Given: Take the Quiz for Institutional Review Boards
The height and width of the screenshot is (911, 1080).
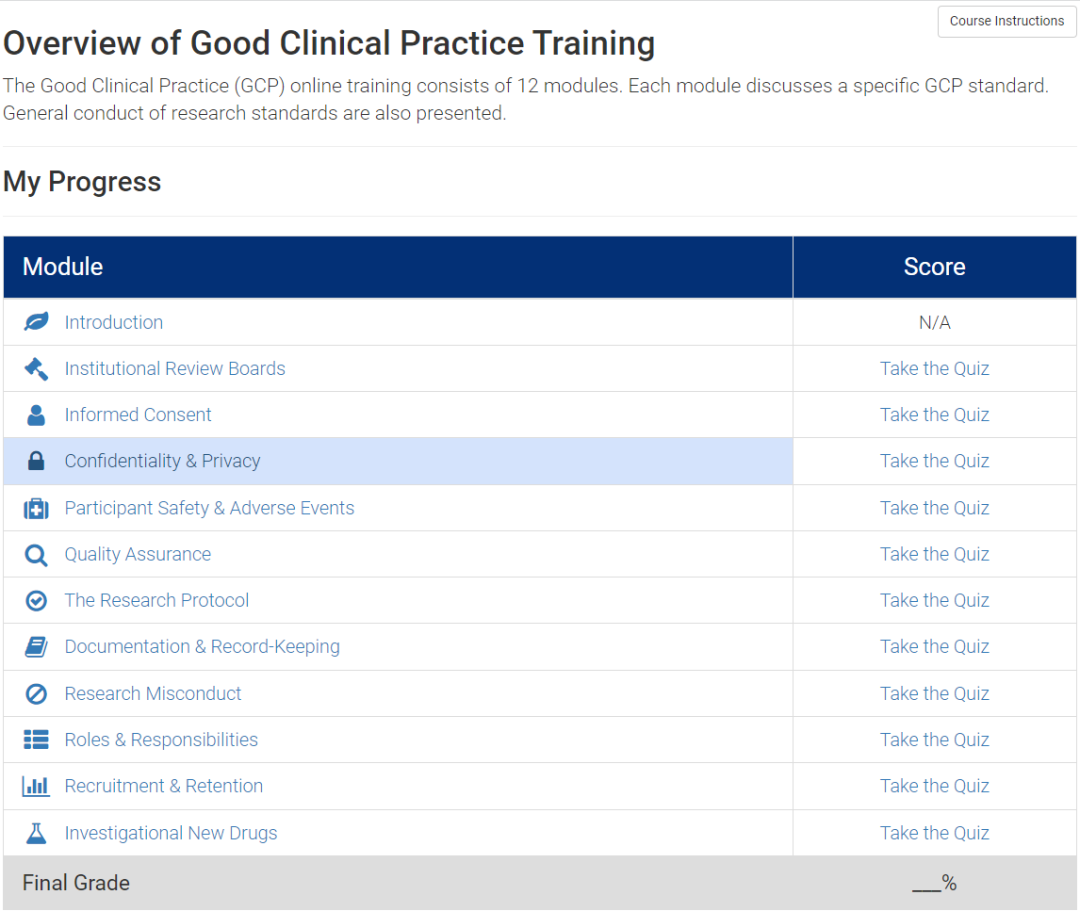Looking at the screenshot, I should [x=934, y=369].
